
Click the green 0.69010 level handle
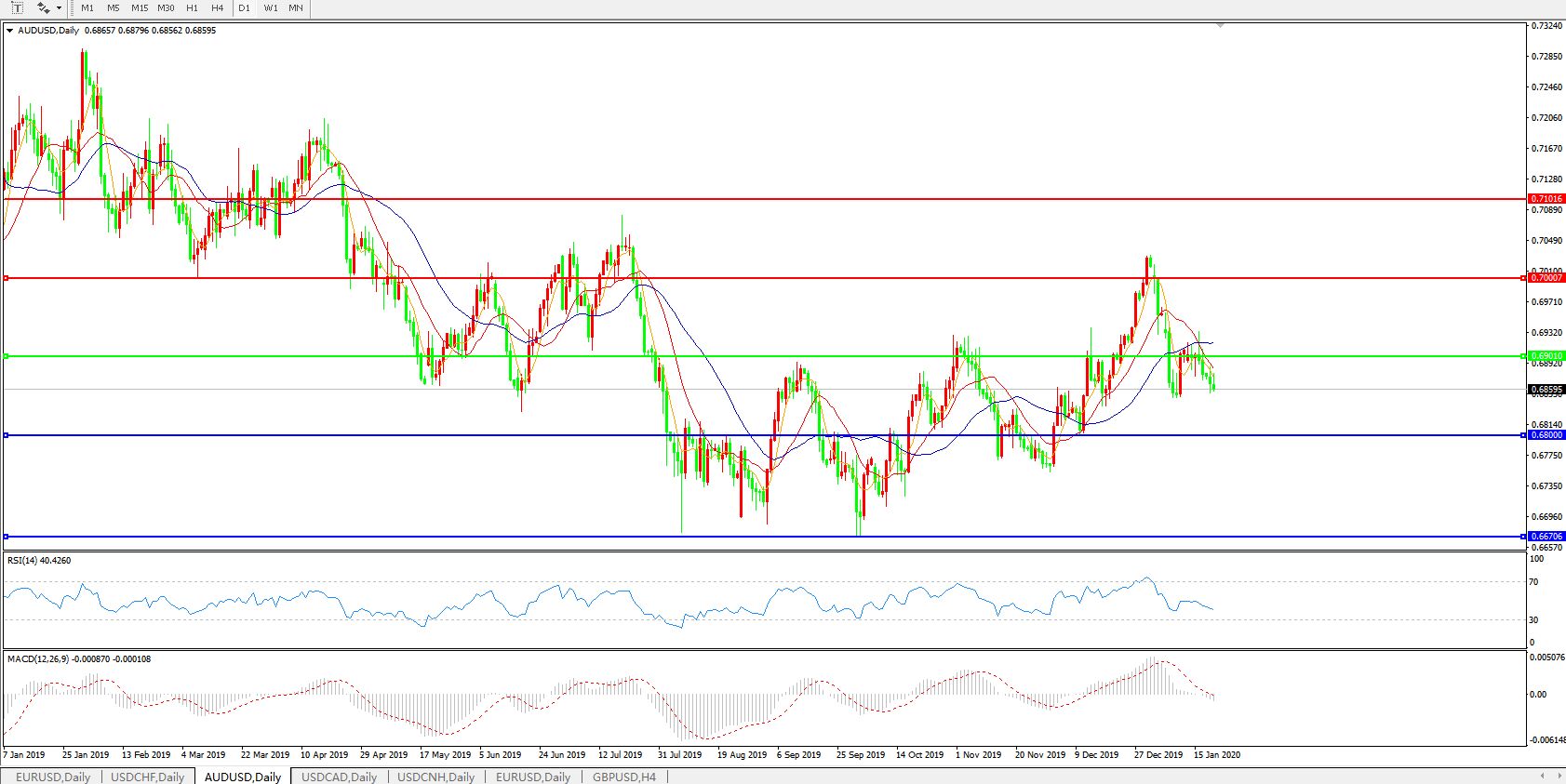(1523, 356)
